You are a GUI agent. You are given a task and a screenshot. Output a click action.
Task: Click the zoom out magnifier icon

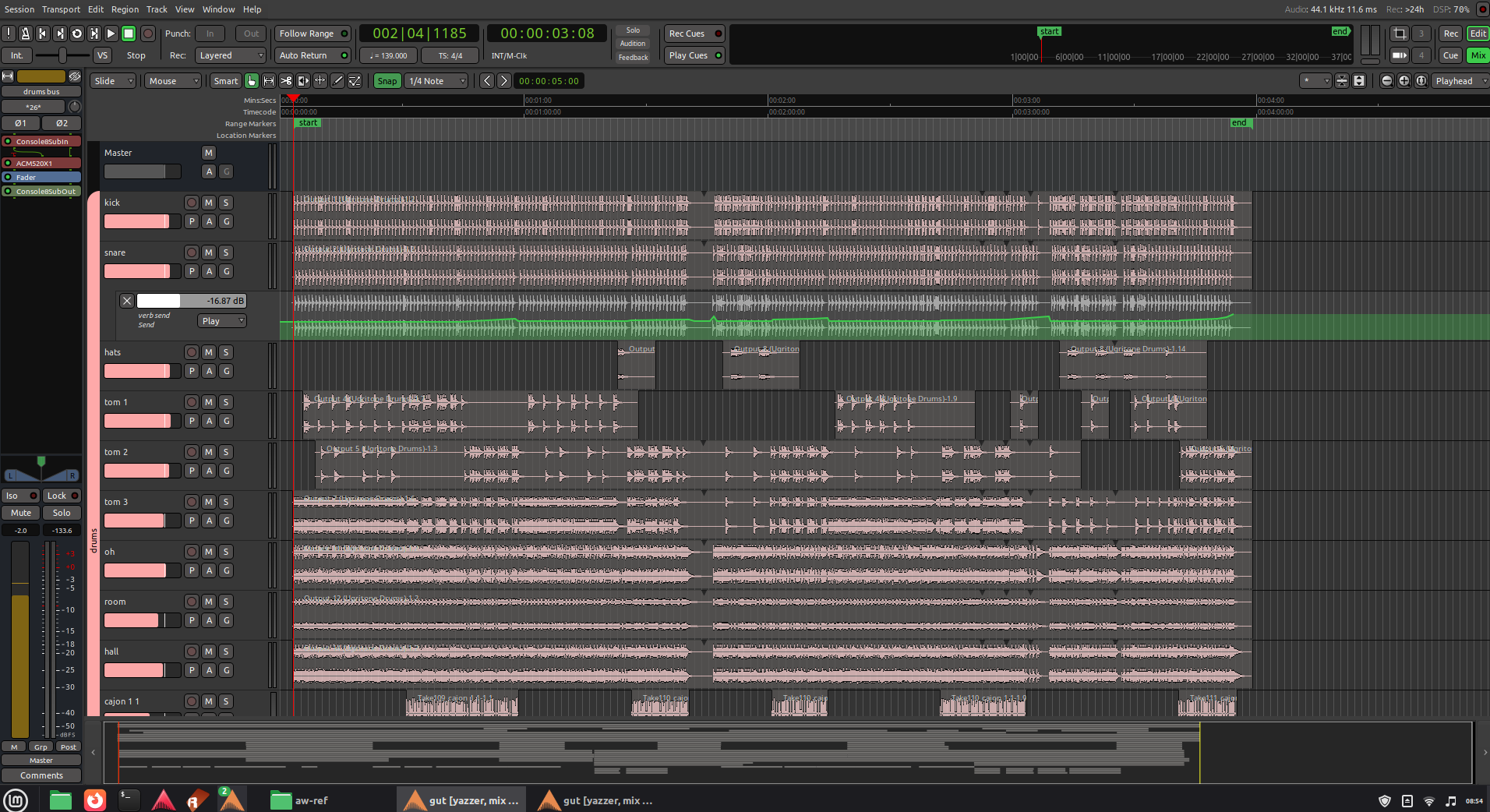pos(1386,81)
